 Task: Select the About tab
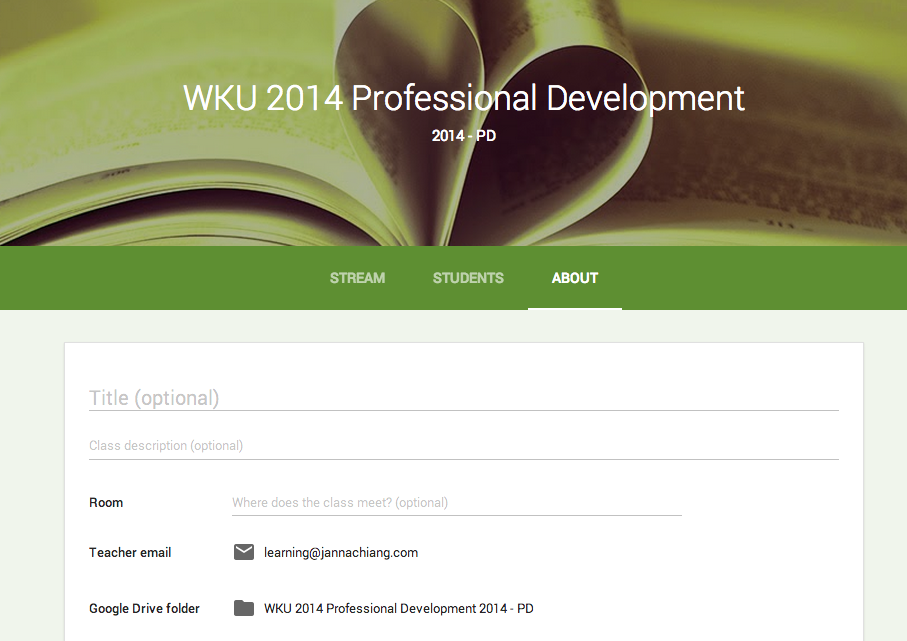(575, 278)
